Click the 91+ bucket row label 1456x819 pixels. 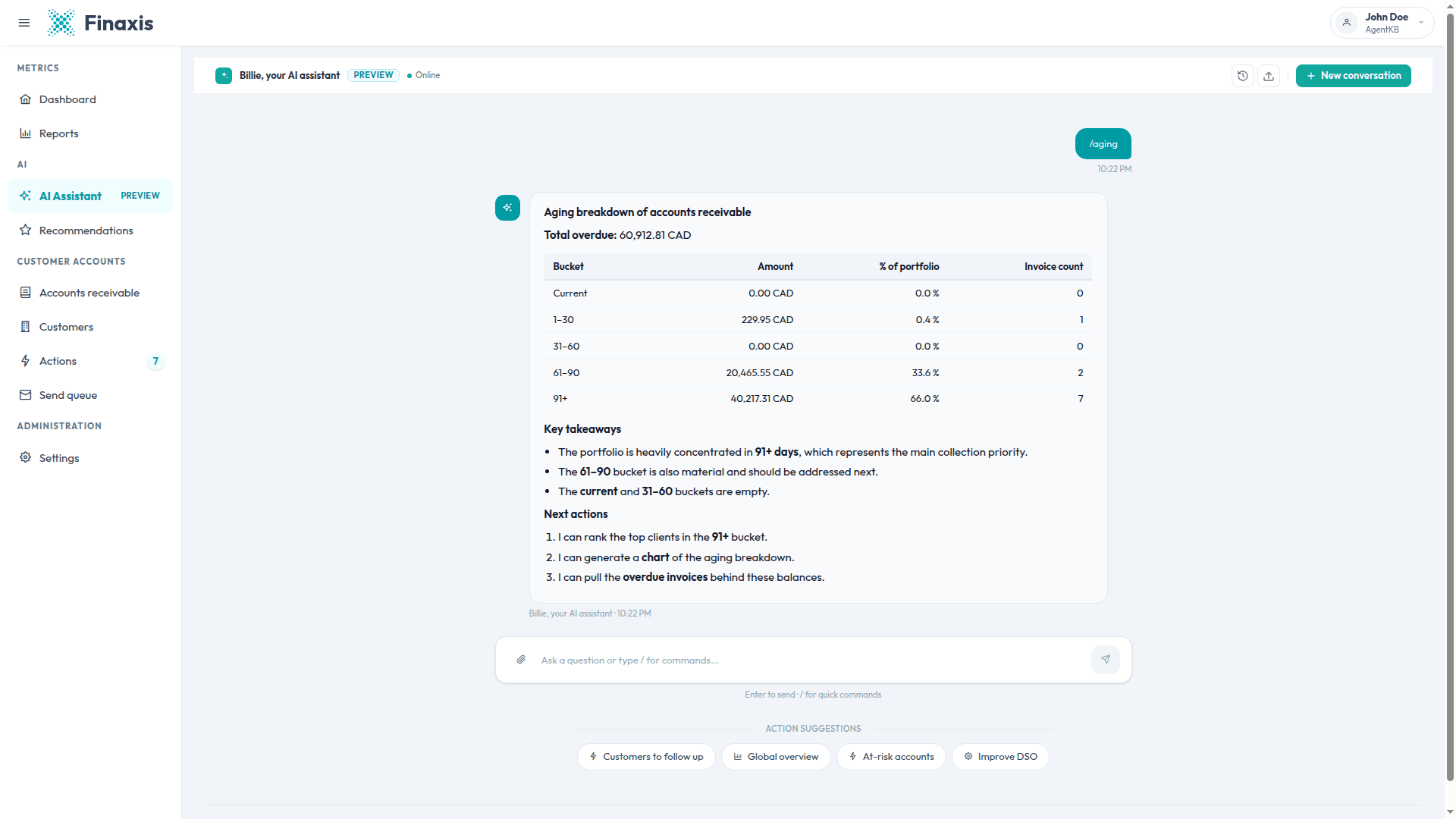[560, 399]
